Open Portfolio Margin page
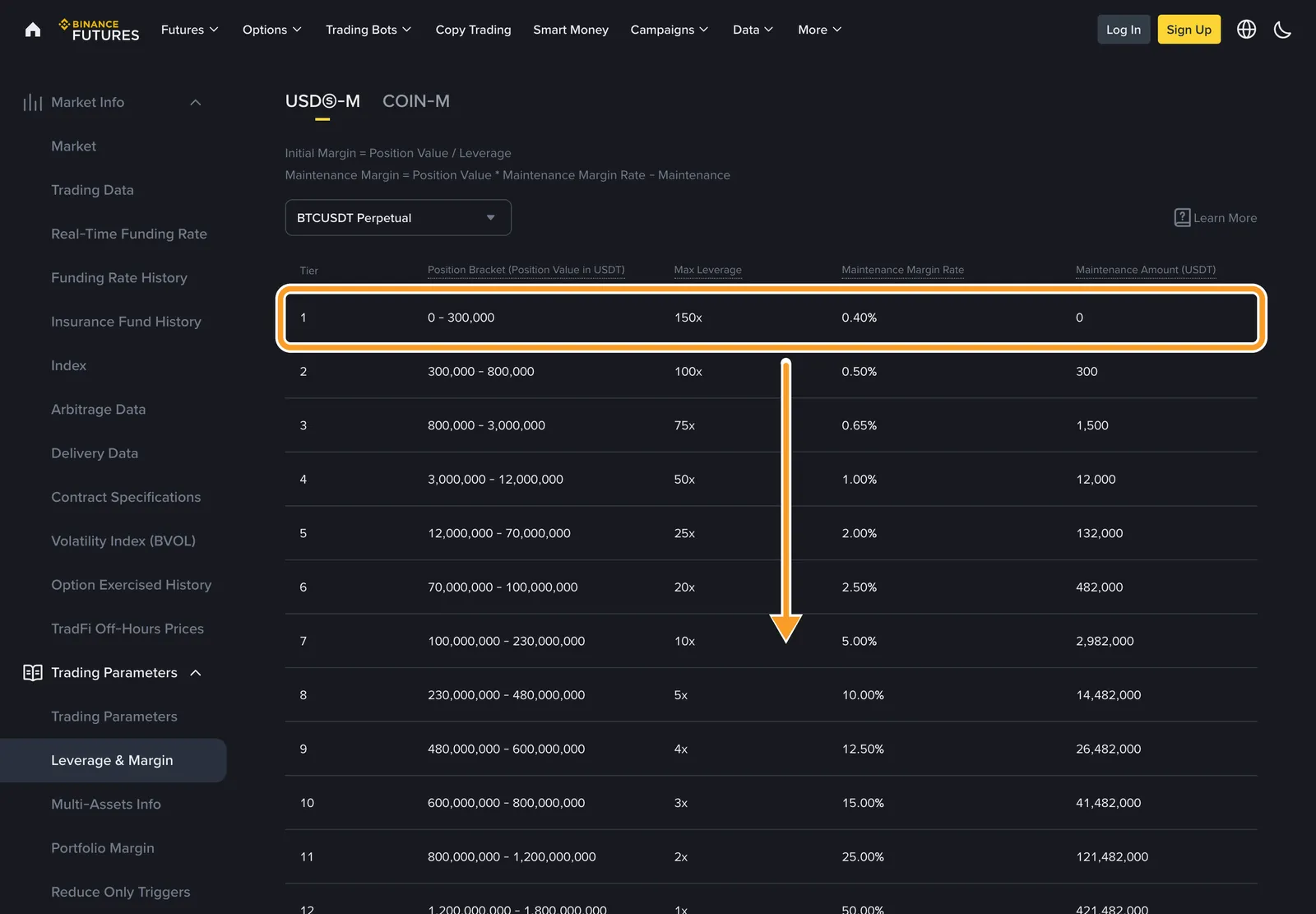This screenshot has width=1316, height=914. (x=103, y=848)
